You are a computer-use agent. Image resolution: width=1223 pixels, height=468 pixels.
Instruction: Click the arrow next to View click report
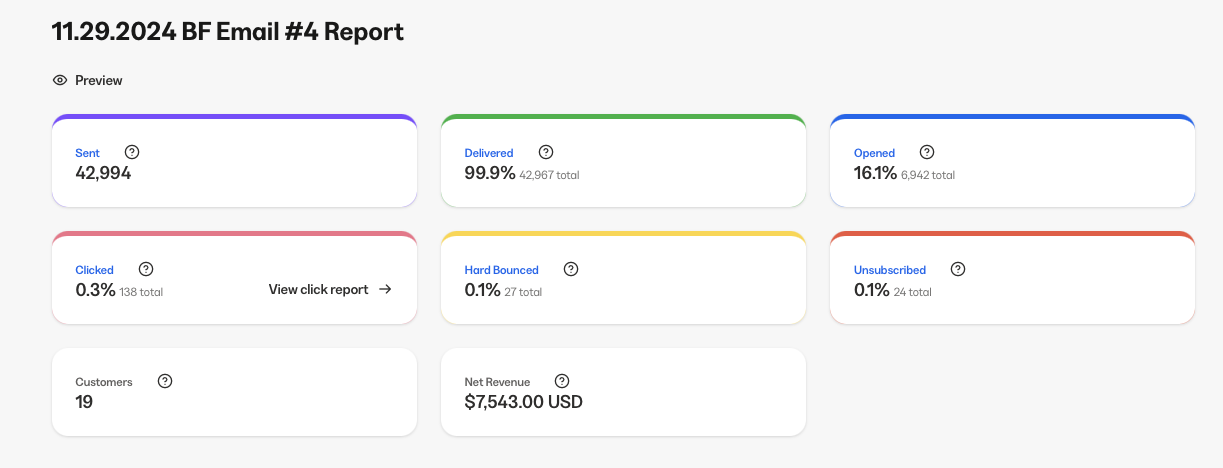[x=385, y=289]
